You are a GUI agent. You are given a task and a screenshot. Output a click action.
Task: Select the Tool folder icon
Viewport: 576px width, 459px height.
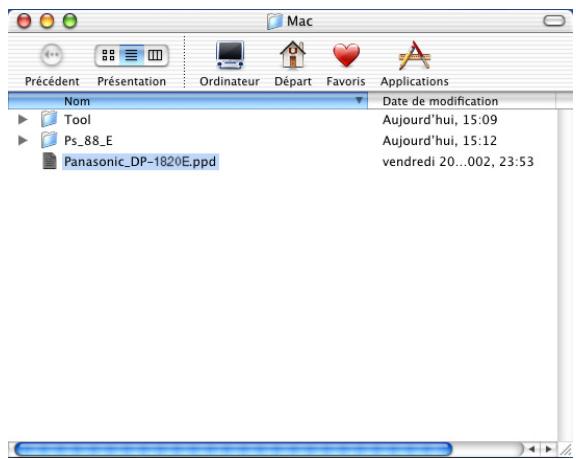[49, 119]
